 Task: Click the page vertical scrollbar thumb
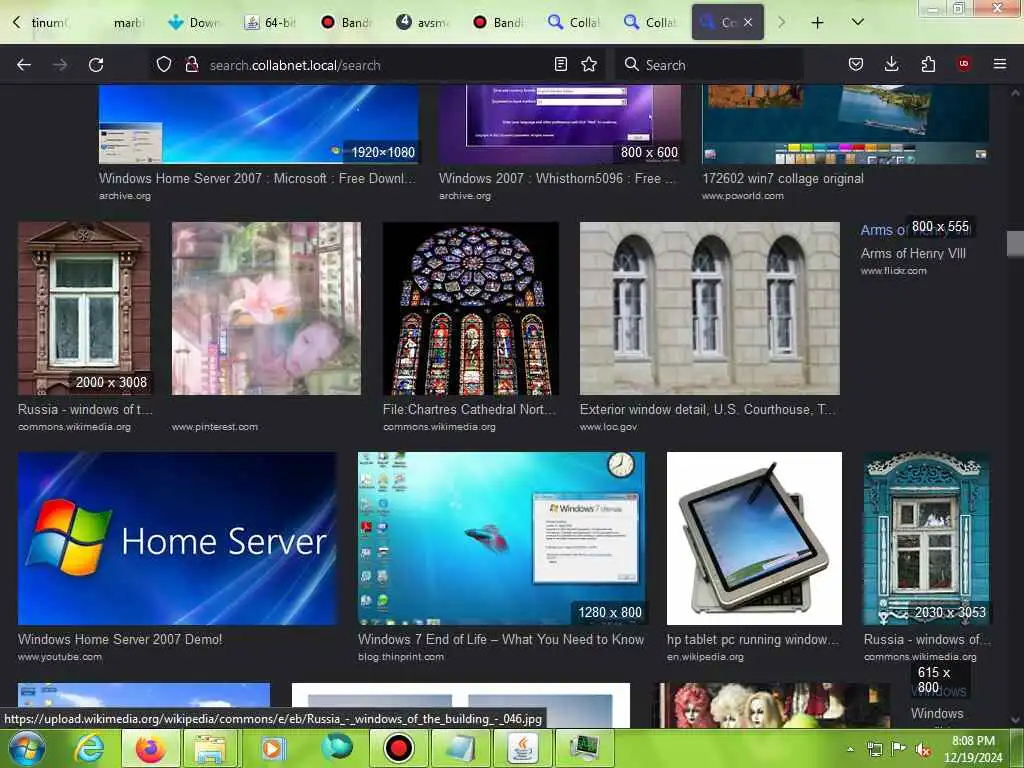pos(1015,244)
